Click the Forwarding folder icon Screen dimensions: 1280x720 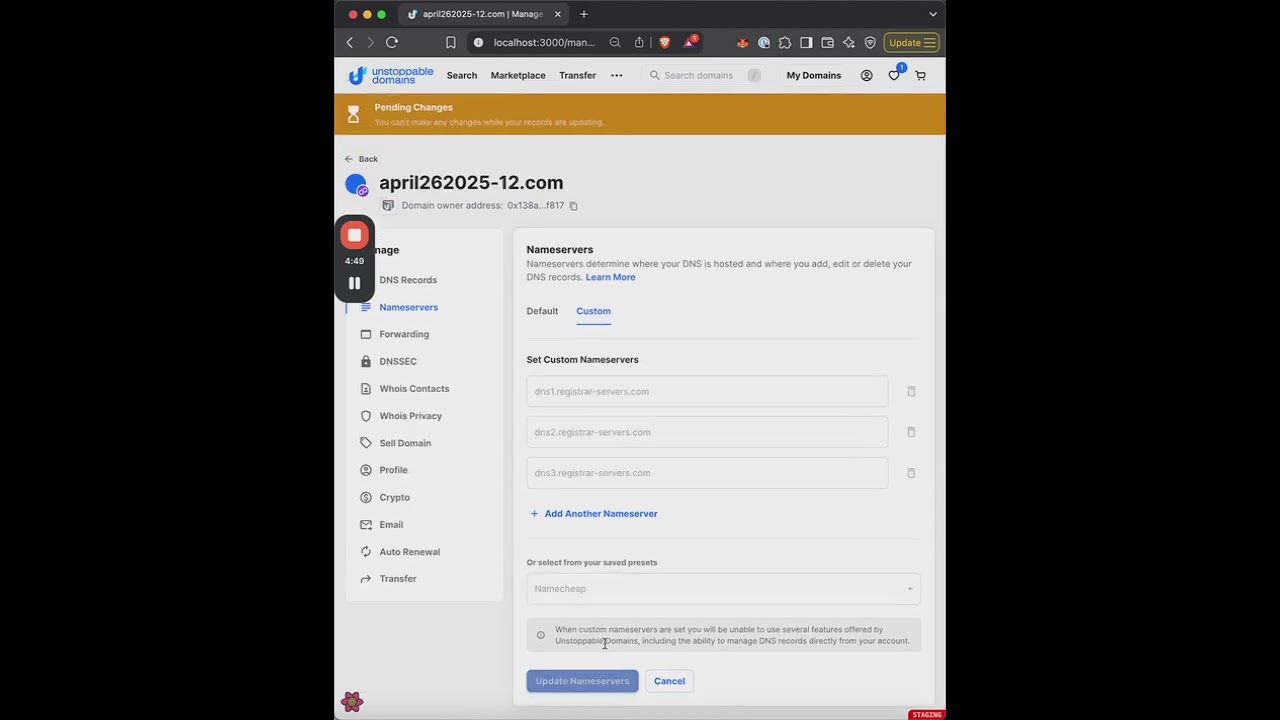click(x=365, y=334)
